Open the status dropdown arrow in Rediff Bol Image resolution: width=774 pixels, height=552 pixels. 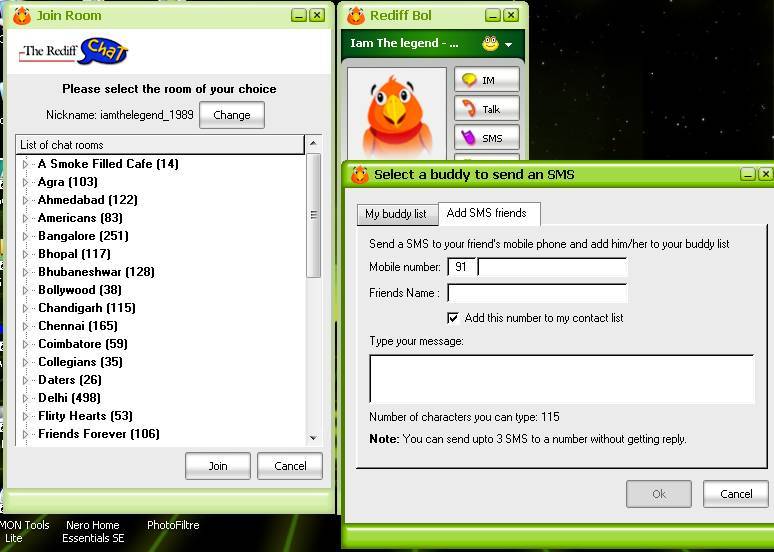pos(509,45)
